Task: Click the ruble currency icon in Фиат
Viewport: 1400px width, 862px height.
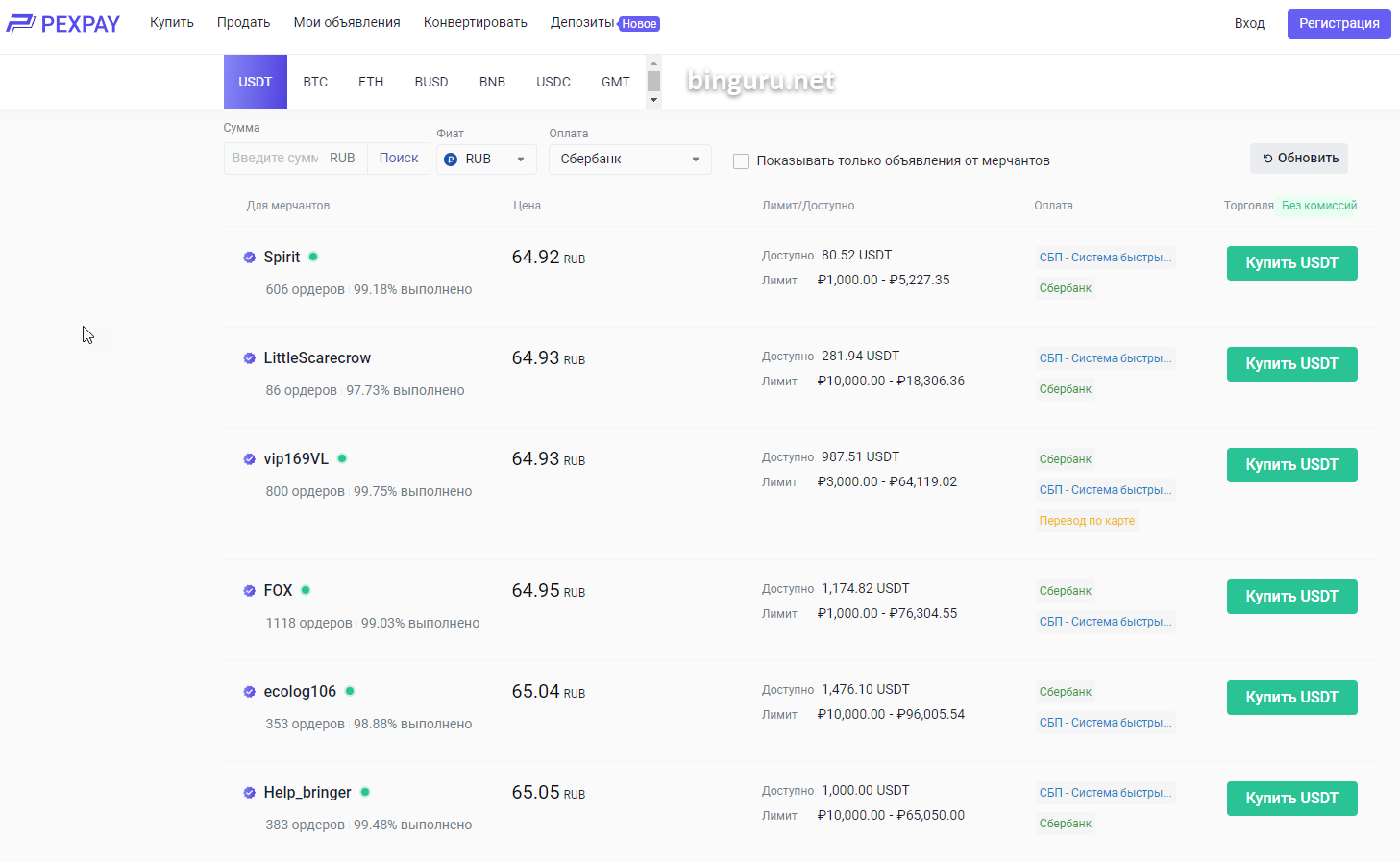Action: click(451, 160)
